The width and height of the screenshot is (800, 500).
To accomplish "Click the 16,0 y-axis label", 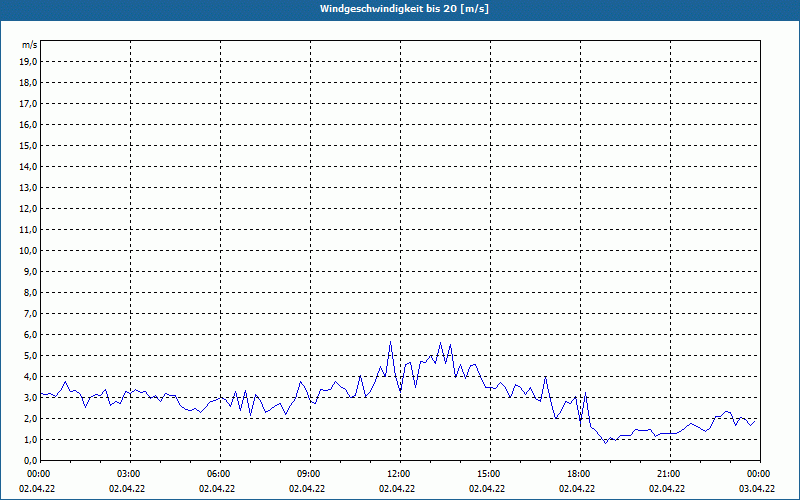I will [x=28, y=124].
